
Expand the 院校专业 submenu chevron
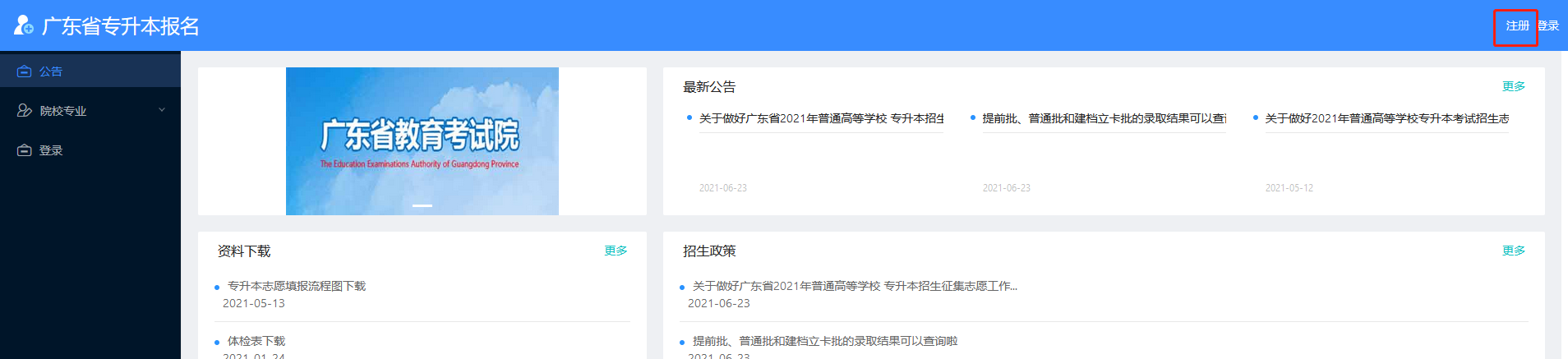[162, 110]
